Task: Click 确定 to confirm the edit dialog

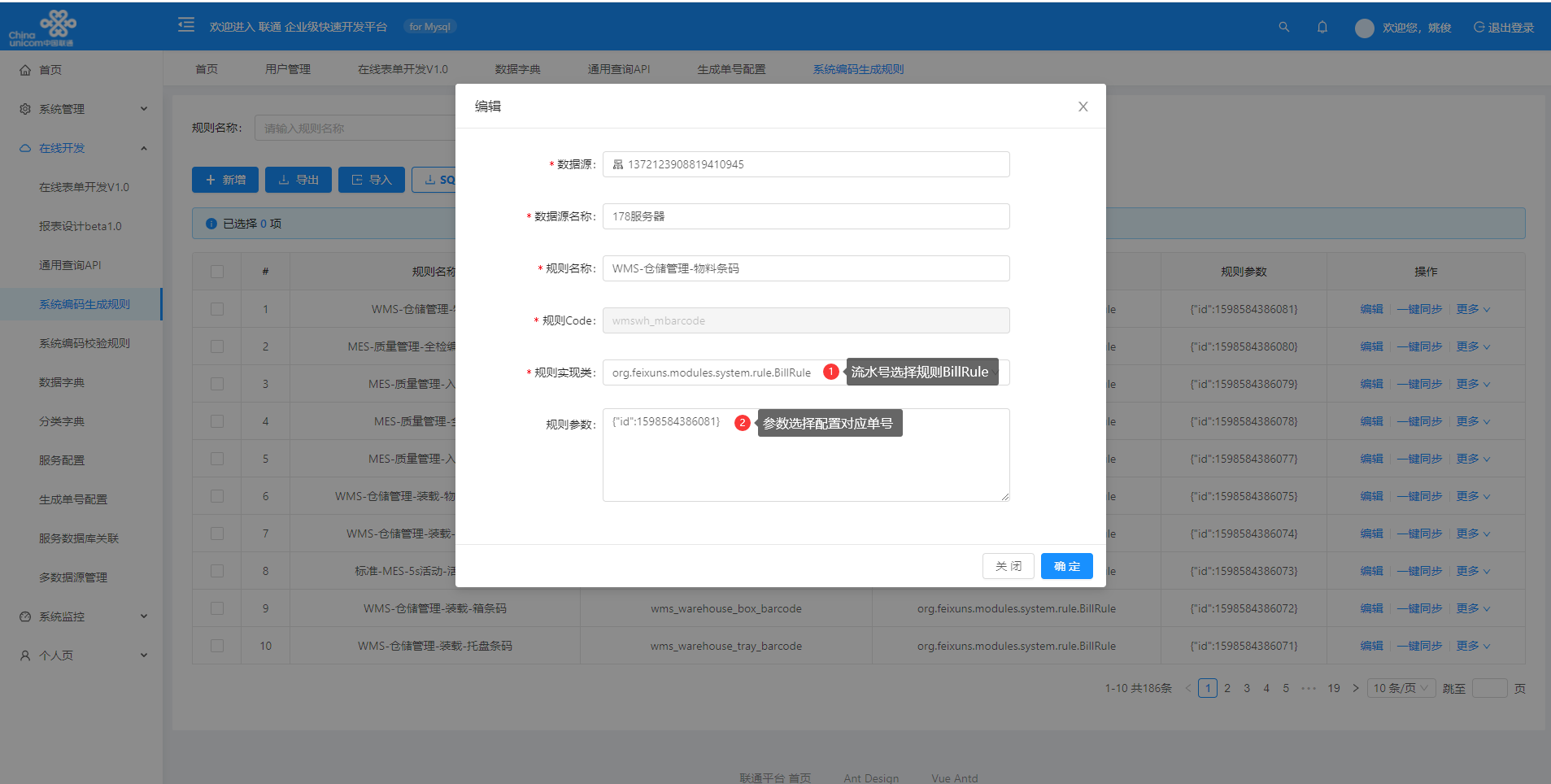Action: [1067, 566]
